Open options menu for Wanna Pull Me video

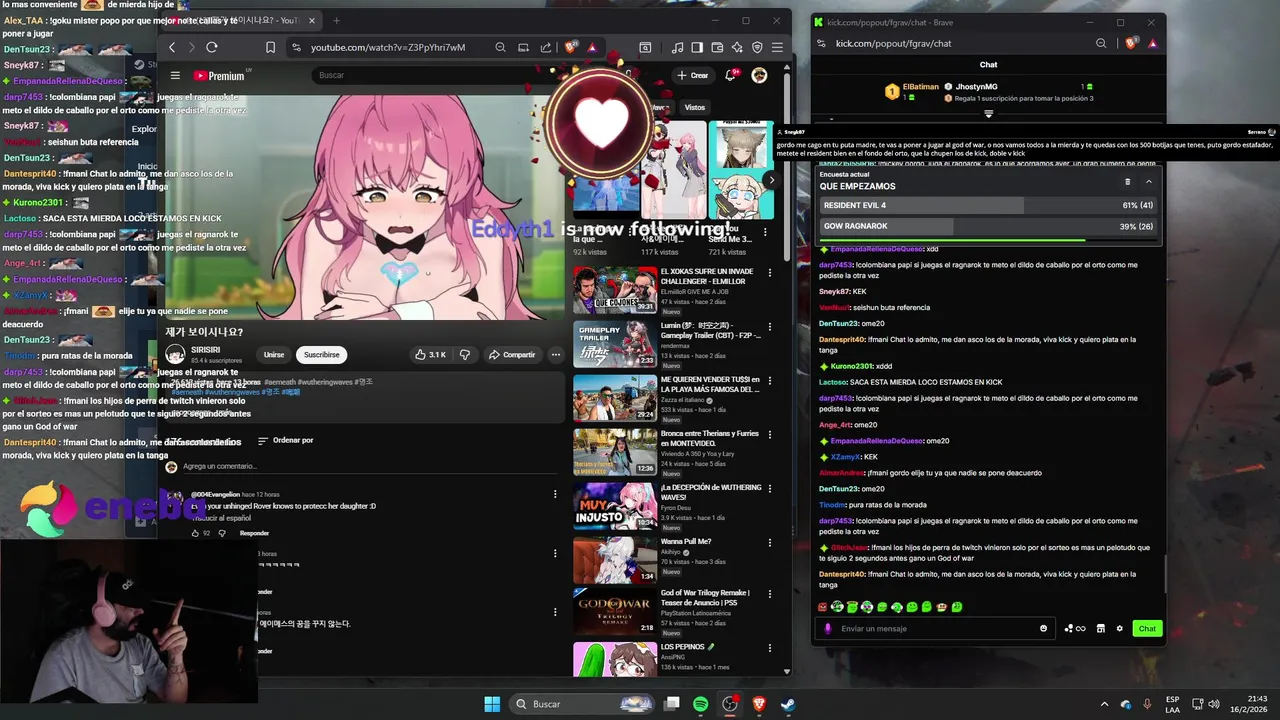[x=770, y=542]
